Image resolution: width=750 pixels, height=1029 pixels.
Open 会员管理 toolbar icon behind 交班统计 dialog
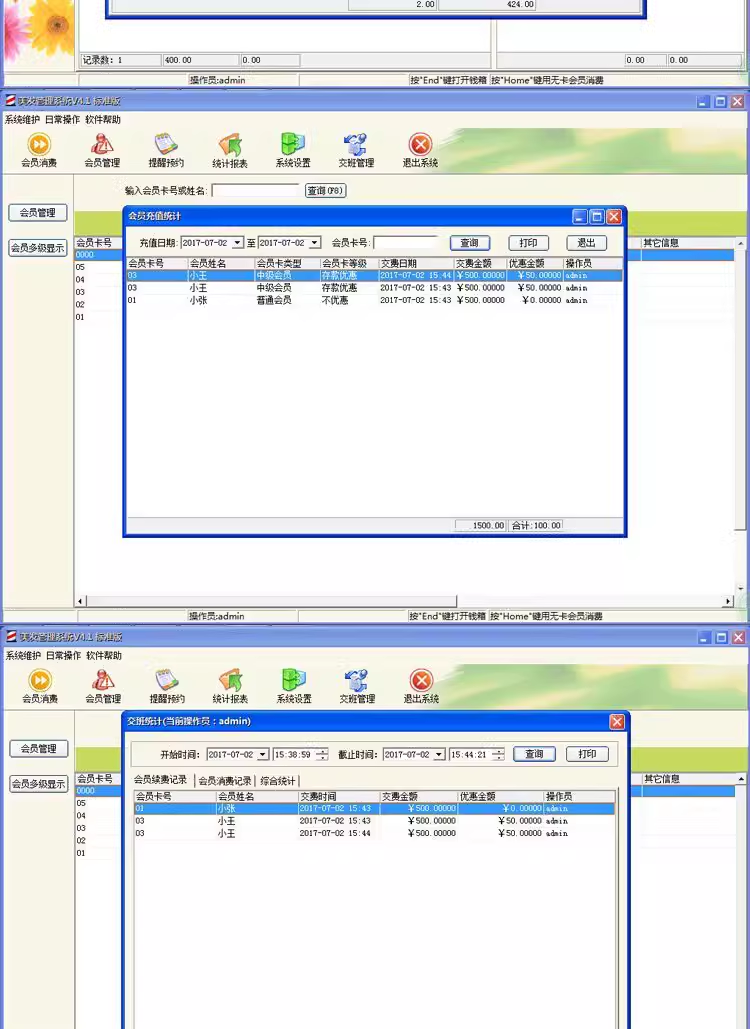pos(103,686)
